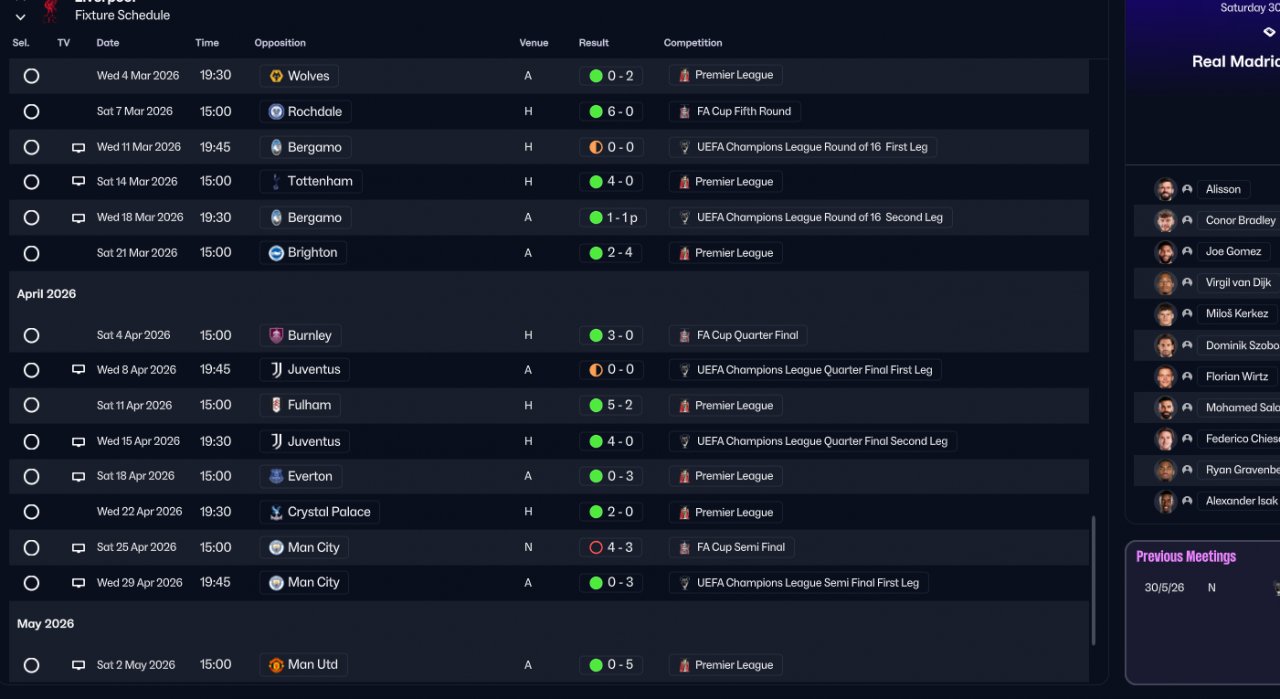This screenshot has height=699, width=1280.
Task: Click the fixture list vertical scrollbar
Action: click(x=1093, y=580)
